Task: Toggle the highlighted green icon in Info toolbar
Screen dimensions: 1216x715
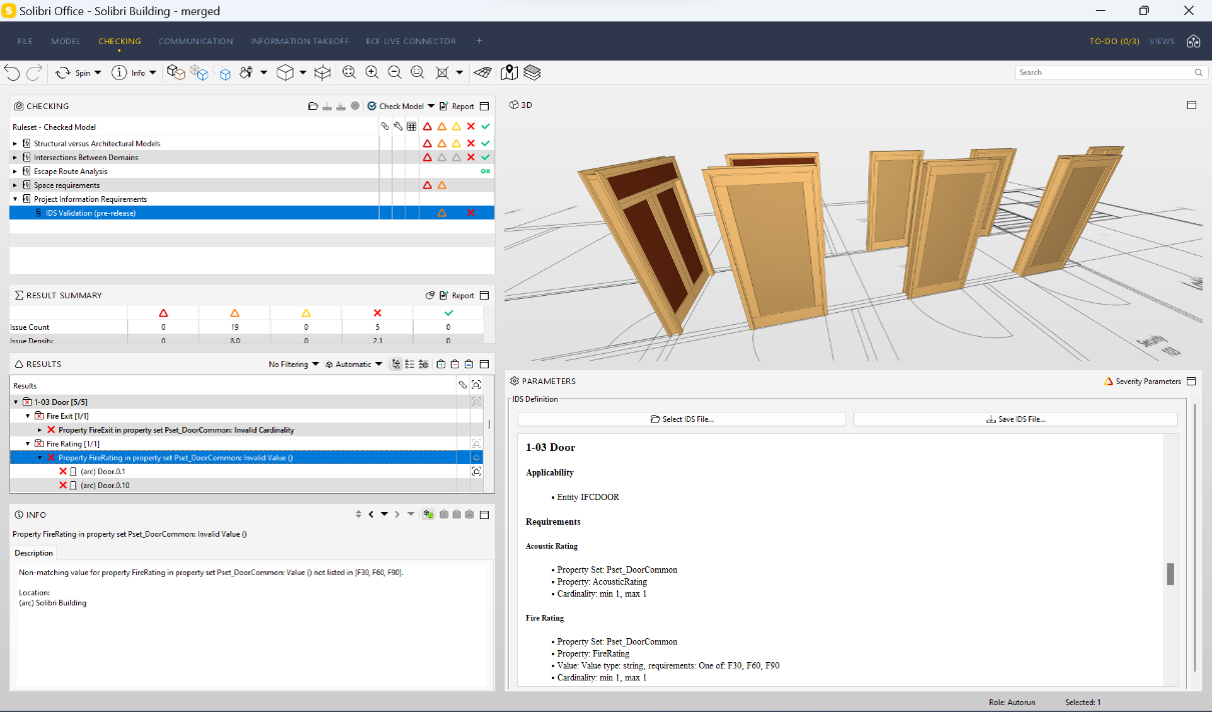Action: [428, 514]
